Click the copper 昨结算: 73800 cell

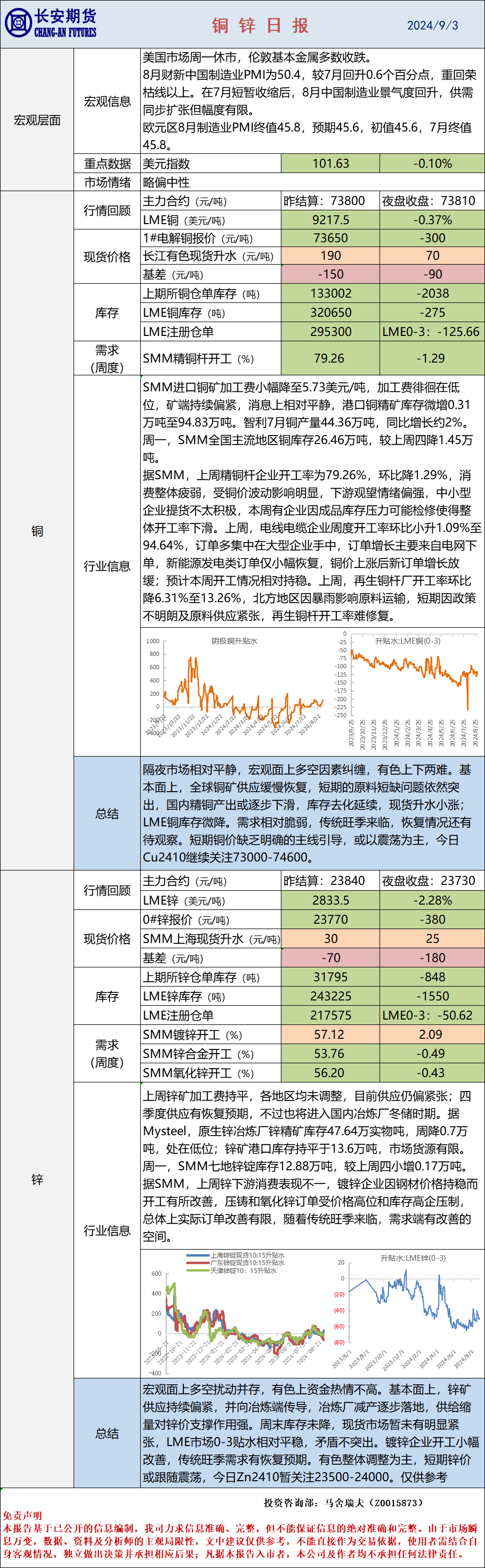[x=330, y=201]
